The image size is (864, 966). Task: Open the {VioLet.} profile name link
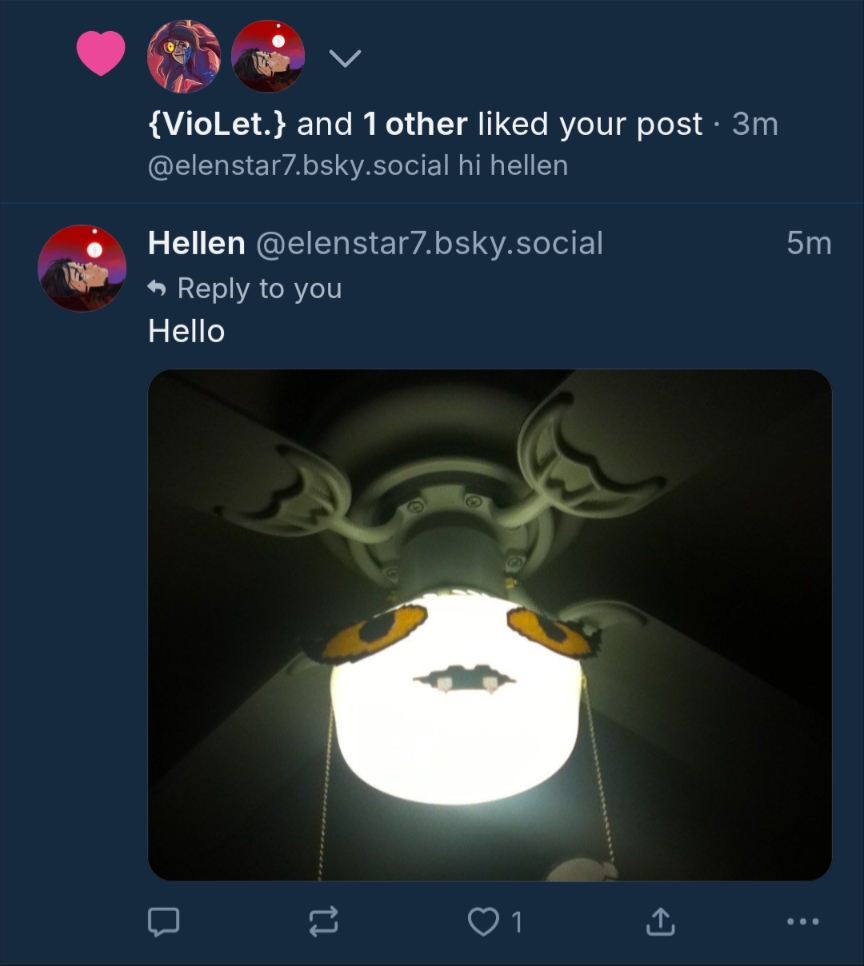pyautogui.click(x=218, y=124)
